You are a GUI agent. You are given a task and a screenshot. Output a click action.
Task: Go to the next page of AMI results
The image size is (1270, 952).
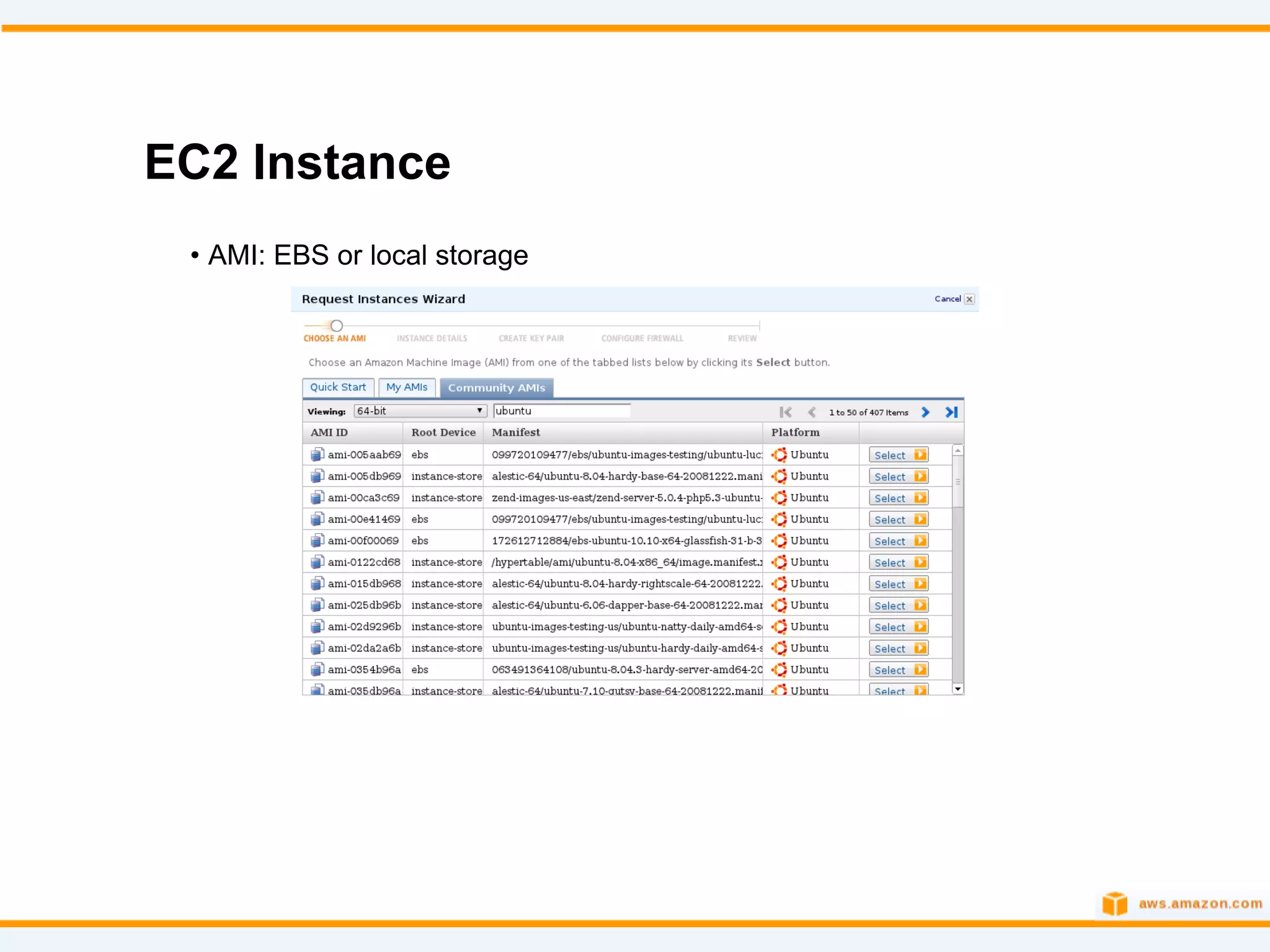click(x=925, y=412)
